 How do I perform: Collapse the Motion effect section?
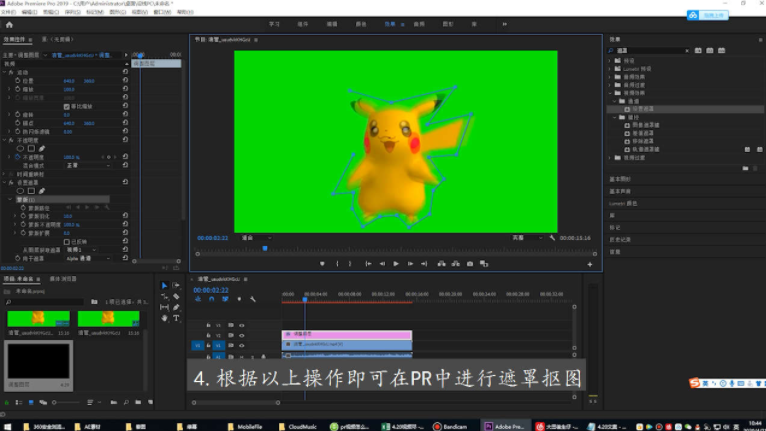click(5, 72)
